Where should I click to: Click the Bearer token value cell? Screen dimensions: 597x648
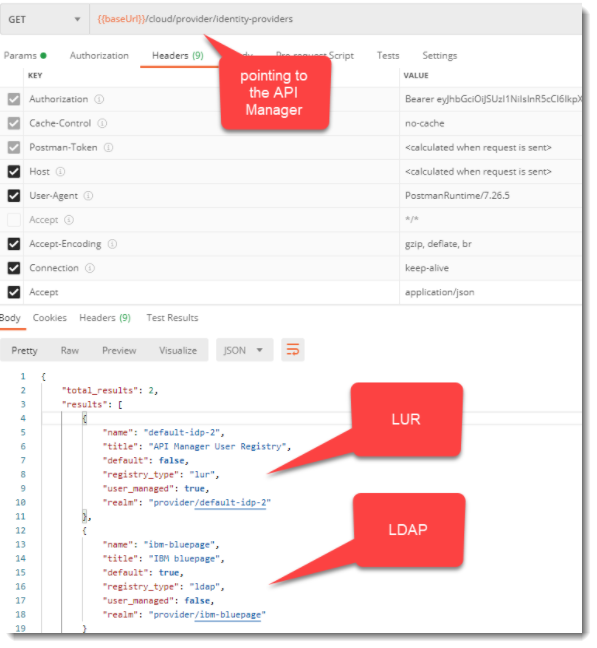pyautogui.click(x=491, y=99)
